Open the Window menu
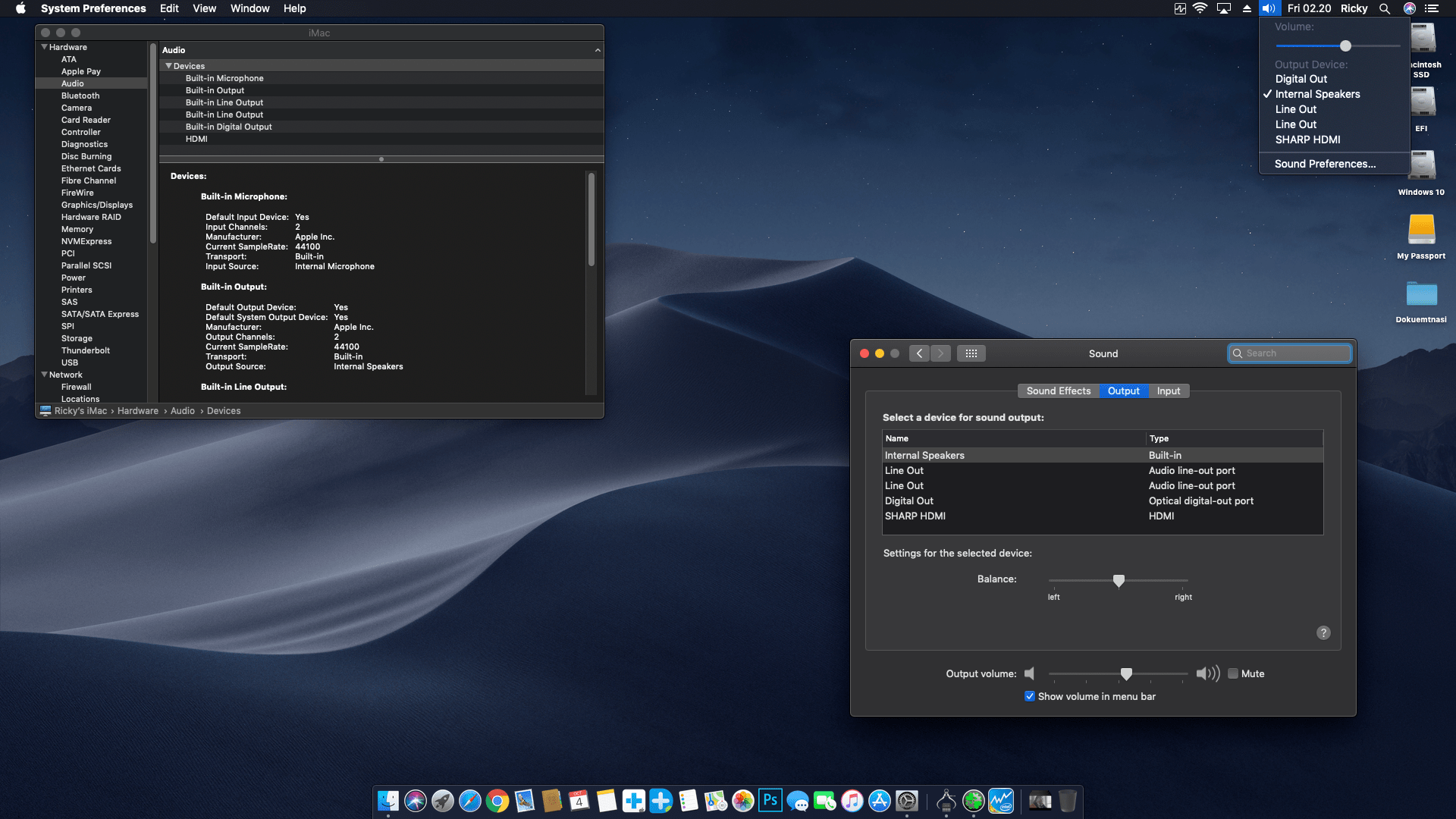Screen dimensions: 1456x819 click(249, 8)
